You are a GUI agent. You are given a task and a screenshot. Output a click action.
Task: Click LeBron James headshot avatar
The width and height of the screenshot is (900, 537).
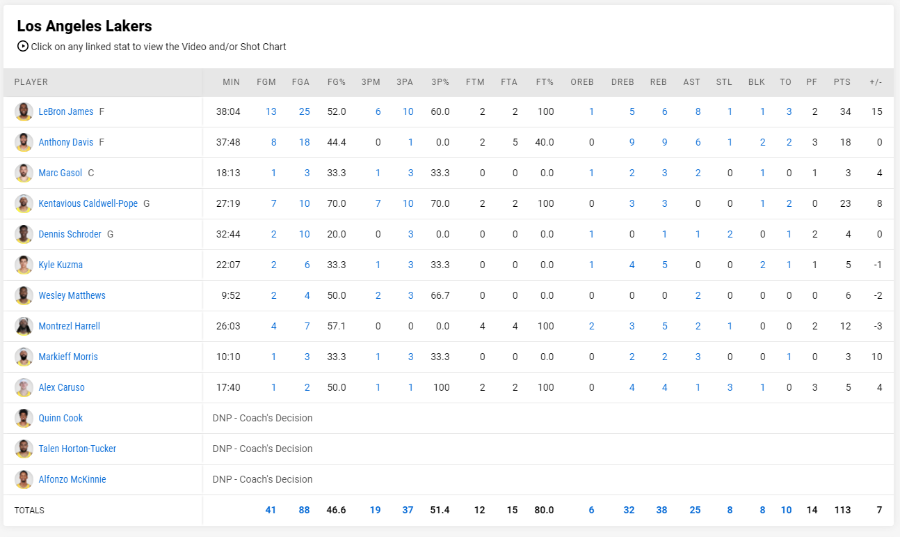[24, 111]
